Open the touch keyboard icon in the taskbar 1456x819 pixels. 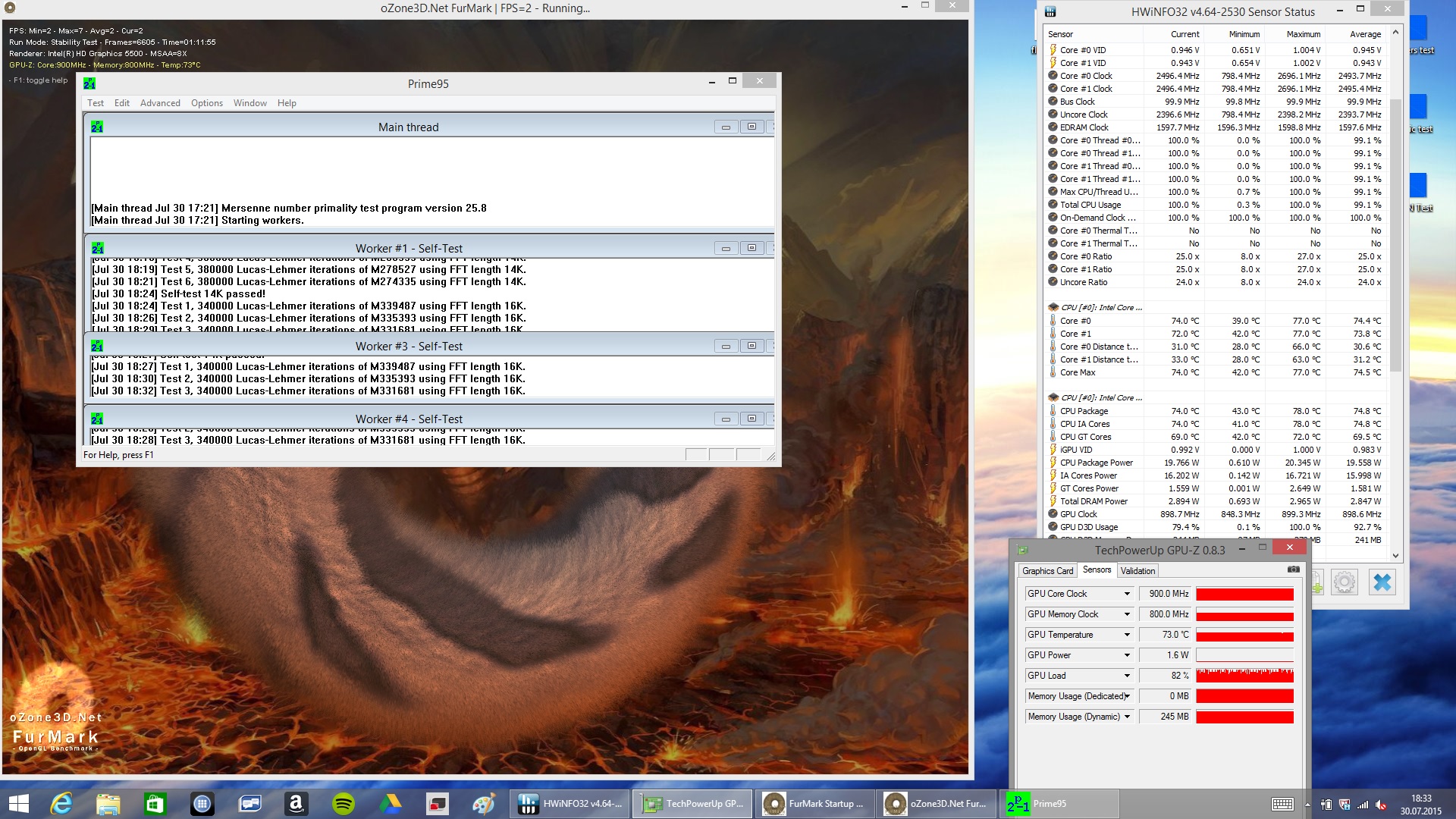coord(1282,805)
